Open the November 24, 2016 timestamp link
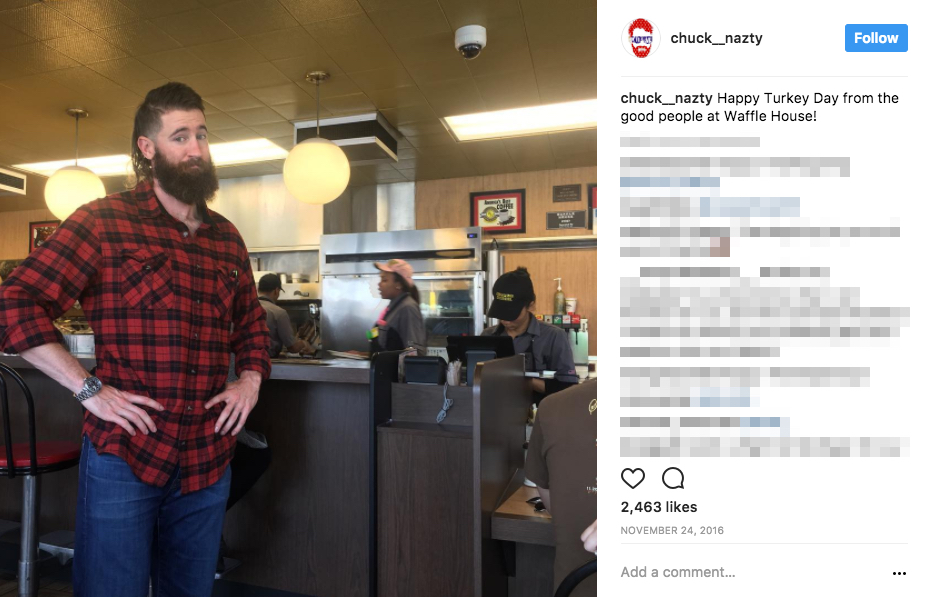 pos(672,530)
